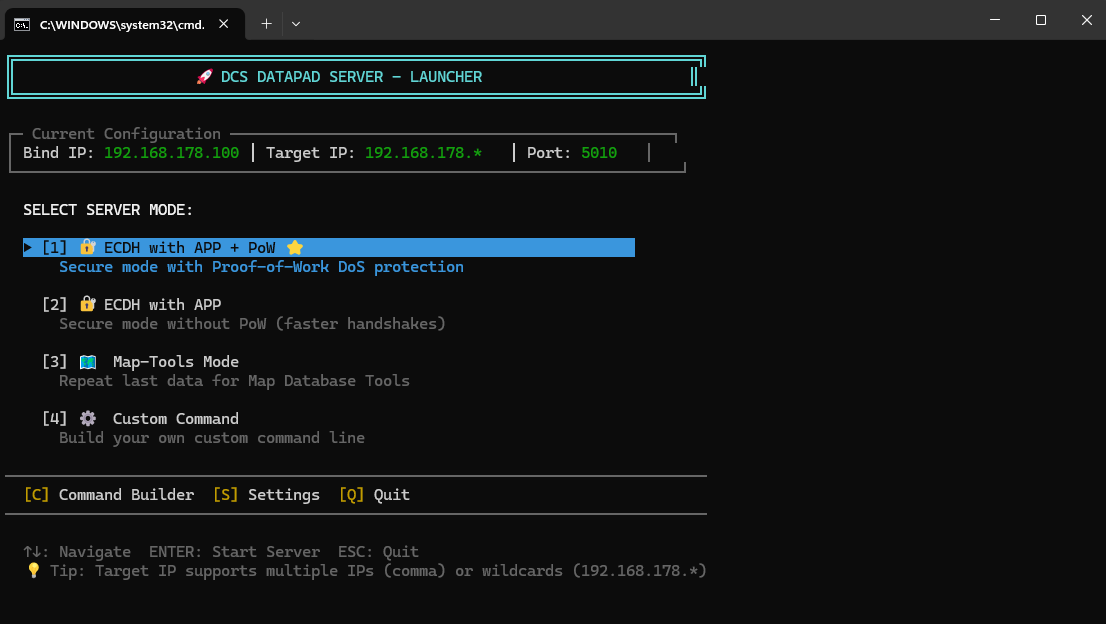Click the lock icon on option [2] ECDH with APP
This screenshot has height=624, width=1106.
(x=87, y=304)
